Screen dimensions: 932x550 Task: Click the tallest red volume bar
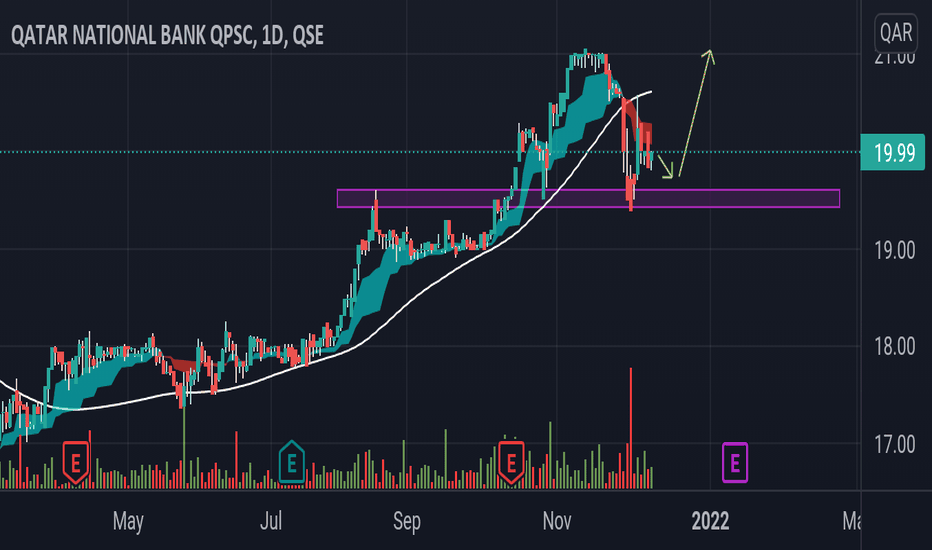pos(631,428)
